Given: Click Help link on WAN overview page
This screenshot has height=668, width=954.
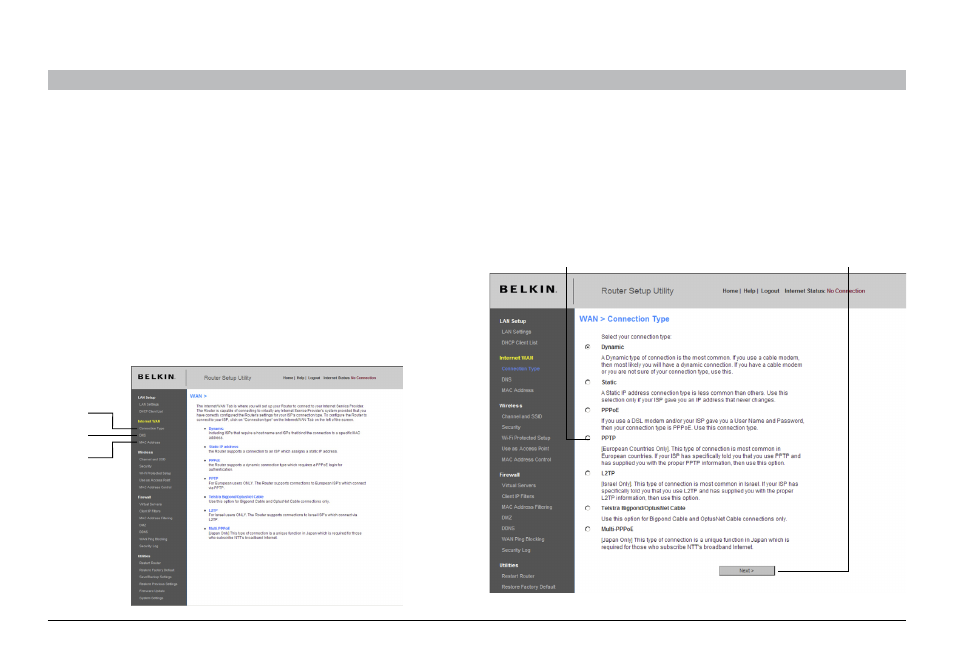Looking at the screenshot, I should (x=301, y=378).
